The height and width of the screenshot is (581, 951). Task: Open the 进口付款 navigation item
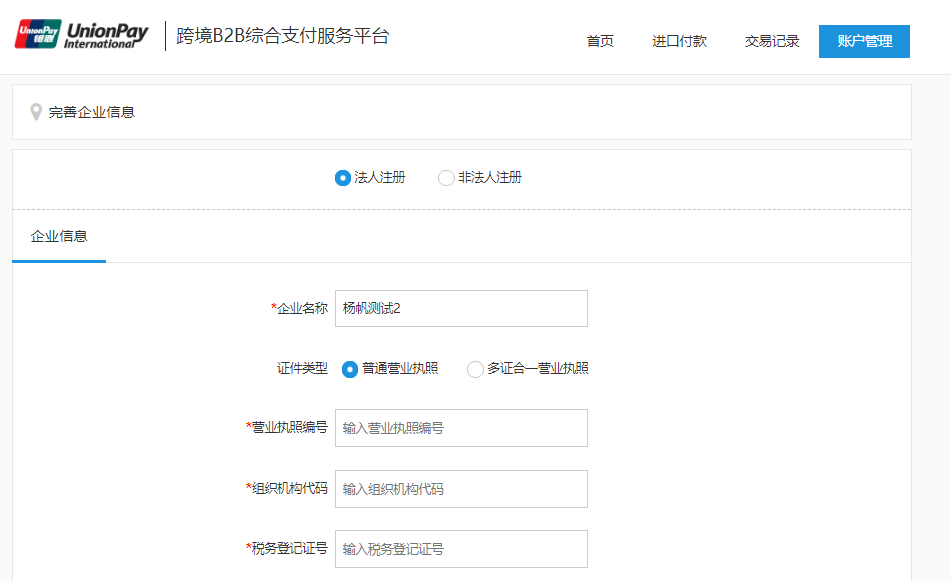(x=679, y=41)
